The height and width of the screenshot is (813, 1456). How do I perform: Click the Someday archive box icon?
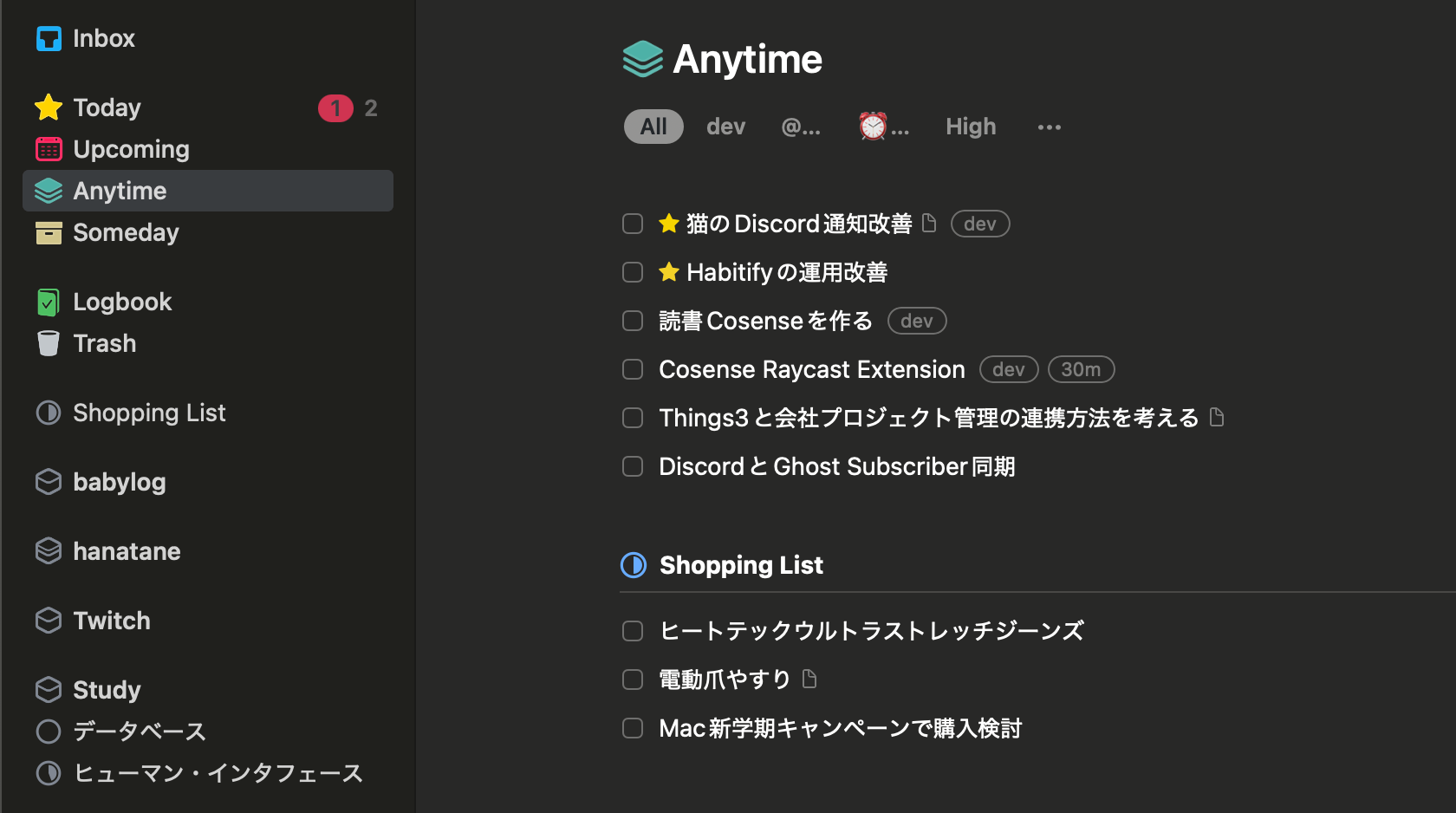(49, 232)
